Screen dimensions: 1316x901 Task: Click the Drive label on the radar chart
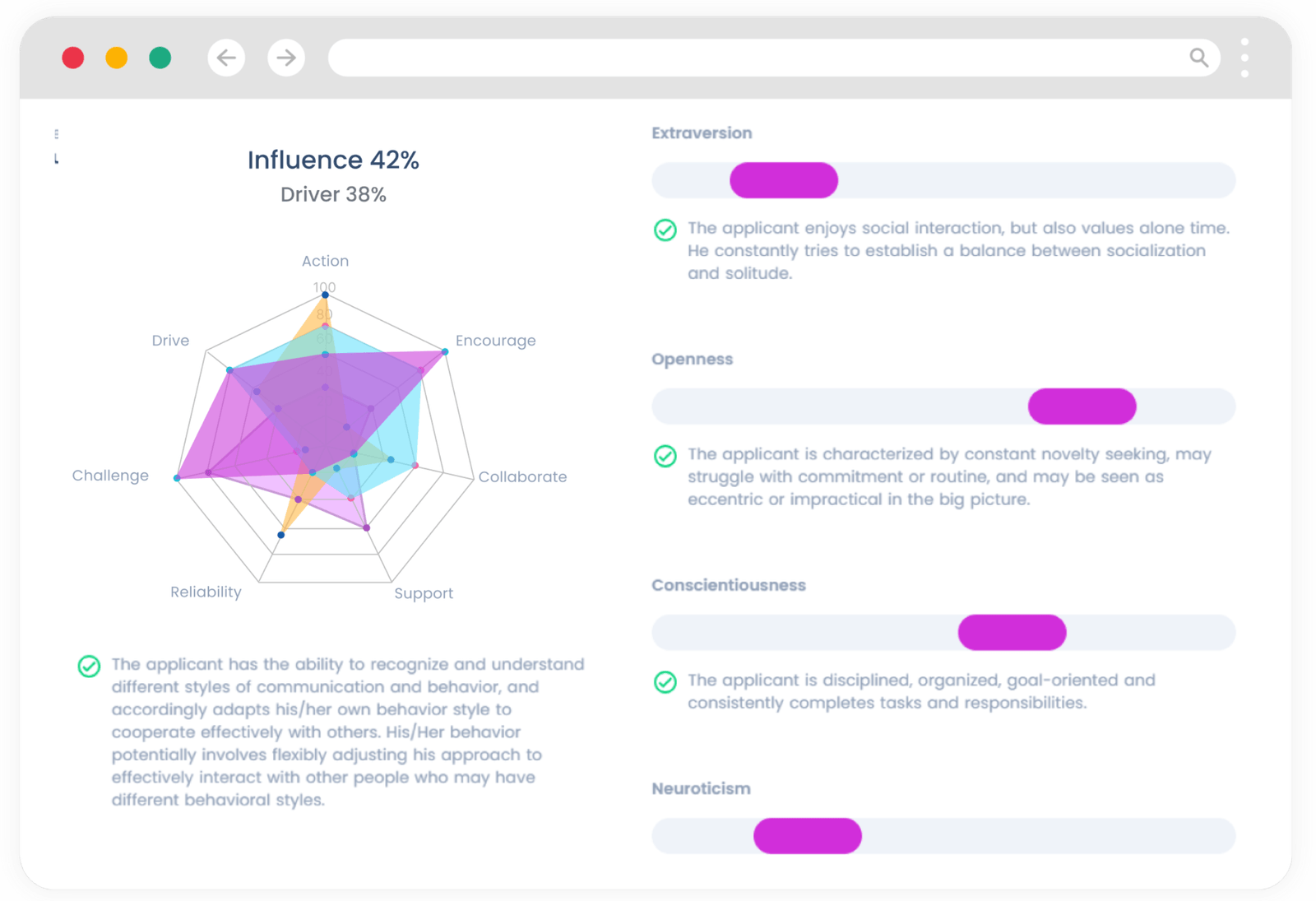pos(169,340)
